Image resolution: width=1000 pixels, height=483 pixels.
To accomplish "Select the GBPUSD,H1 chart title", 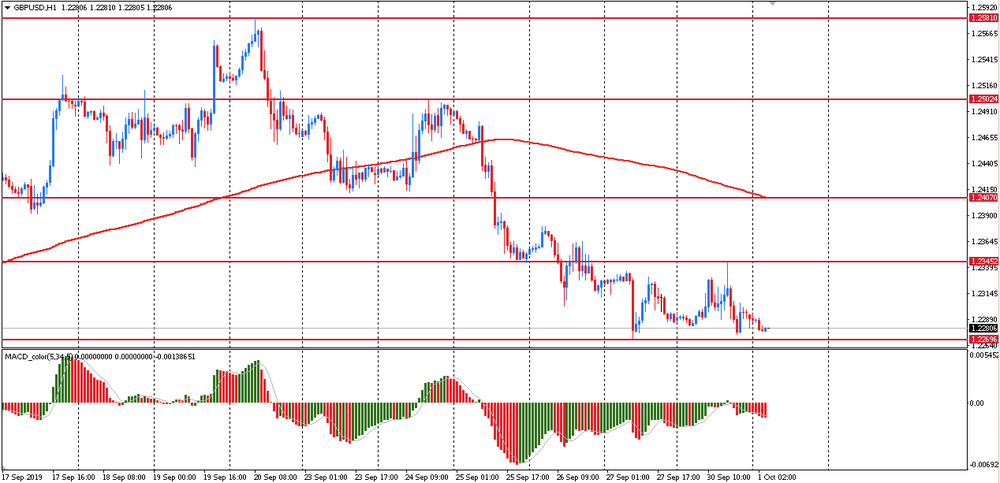I will point(33,8).
